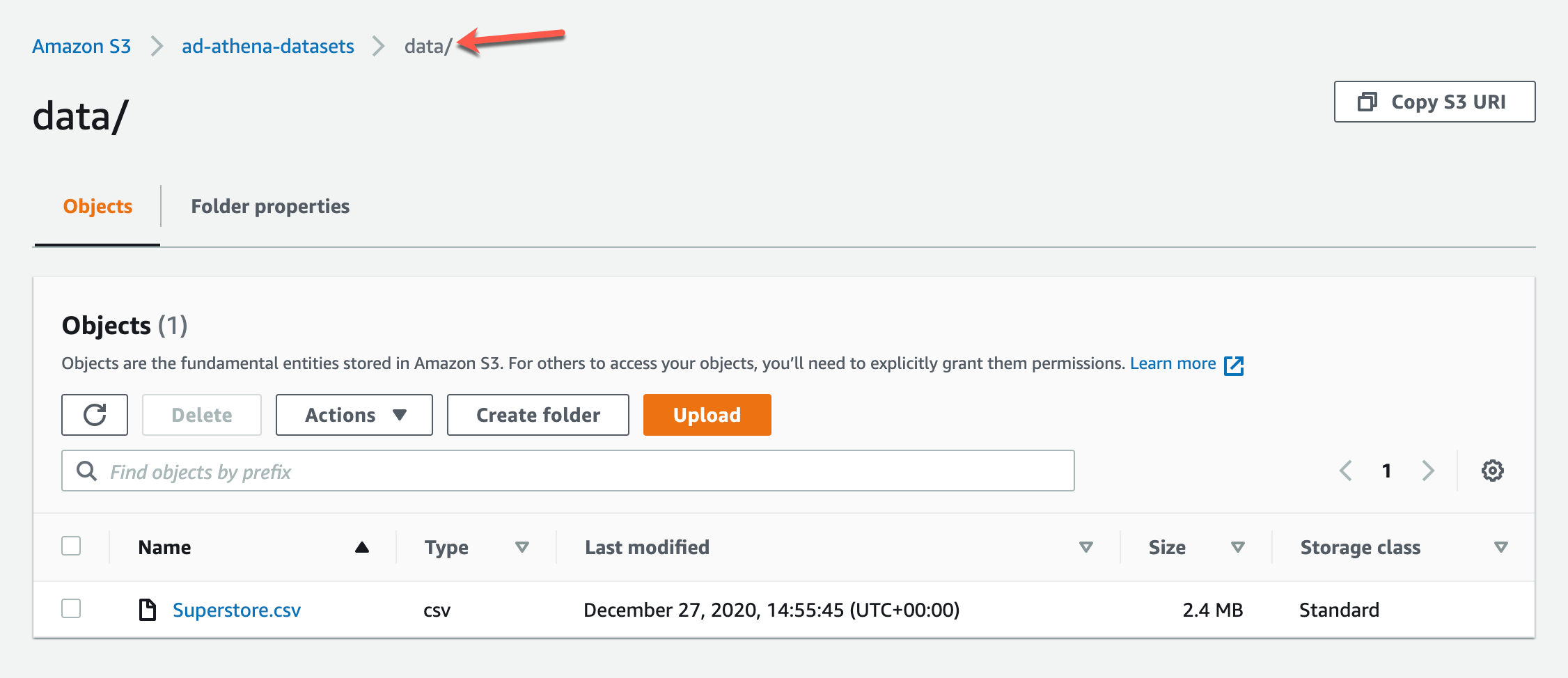This screenshot has width=1568, height=678.
Task: Switch to Folder properties tab
Action: (270, 206)
